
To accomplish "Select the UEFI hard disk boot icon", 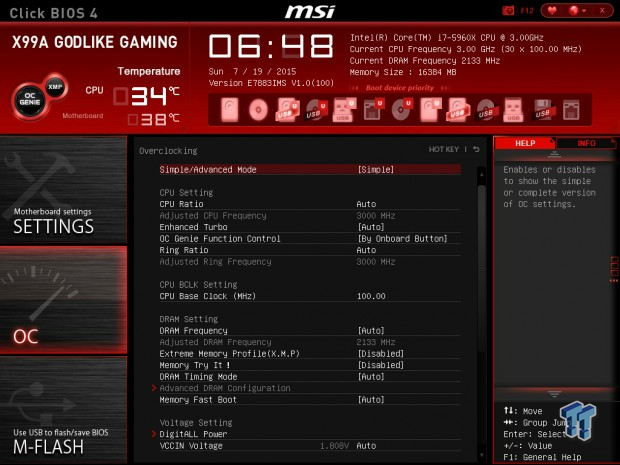I will click(430, 110).
